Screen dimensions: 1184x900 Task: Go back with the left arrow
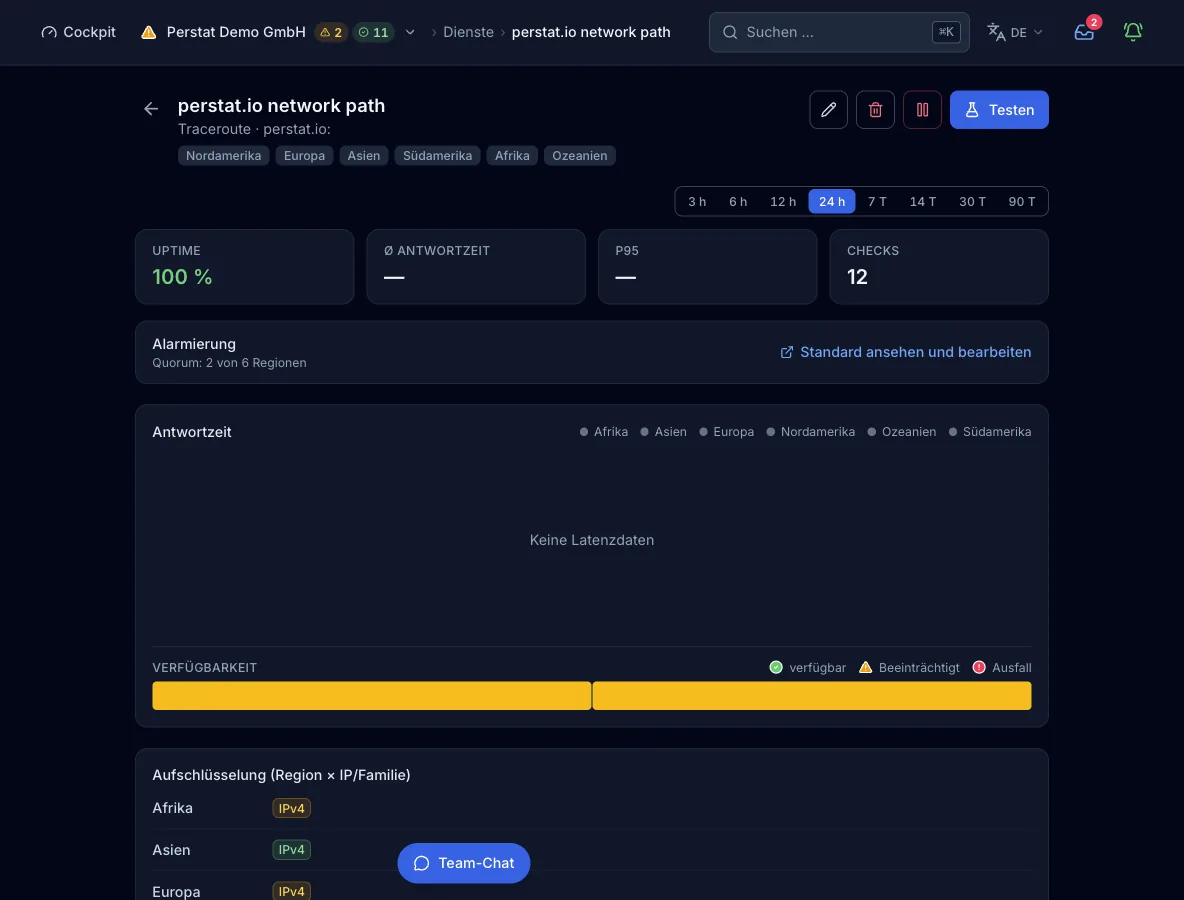[151, 109]
